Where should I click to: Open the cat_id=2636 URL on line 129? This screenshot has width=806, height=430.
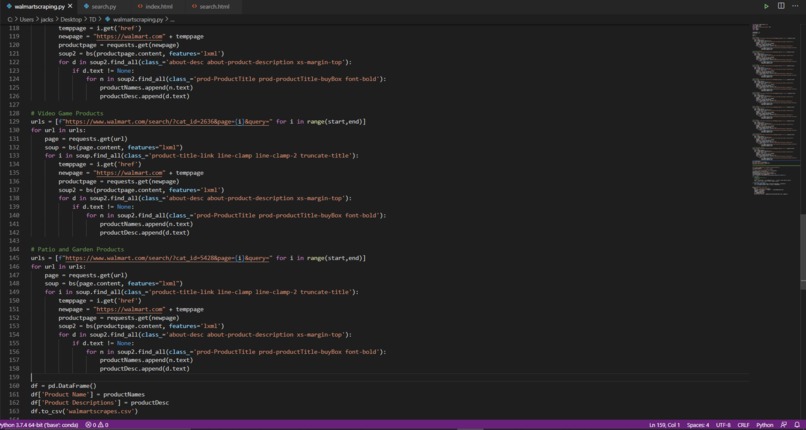coord(166,122)
